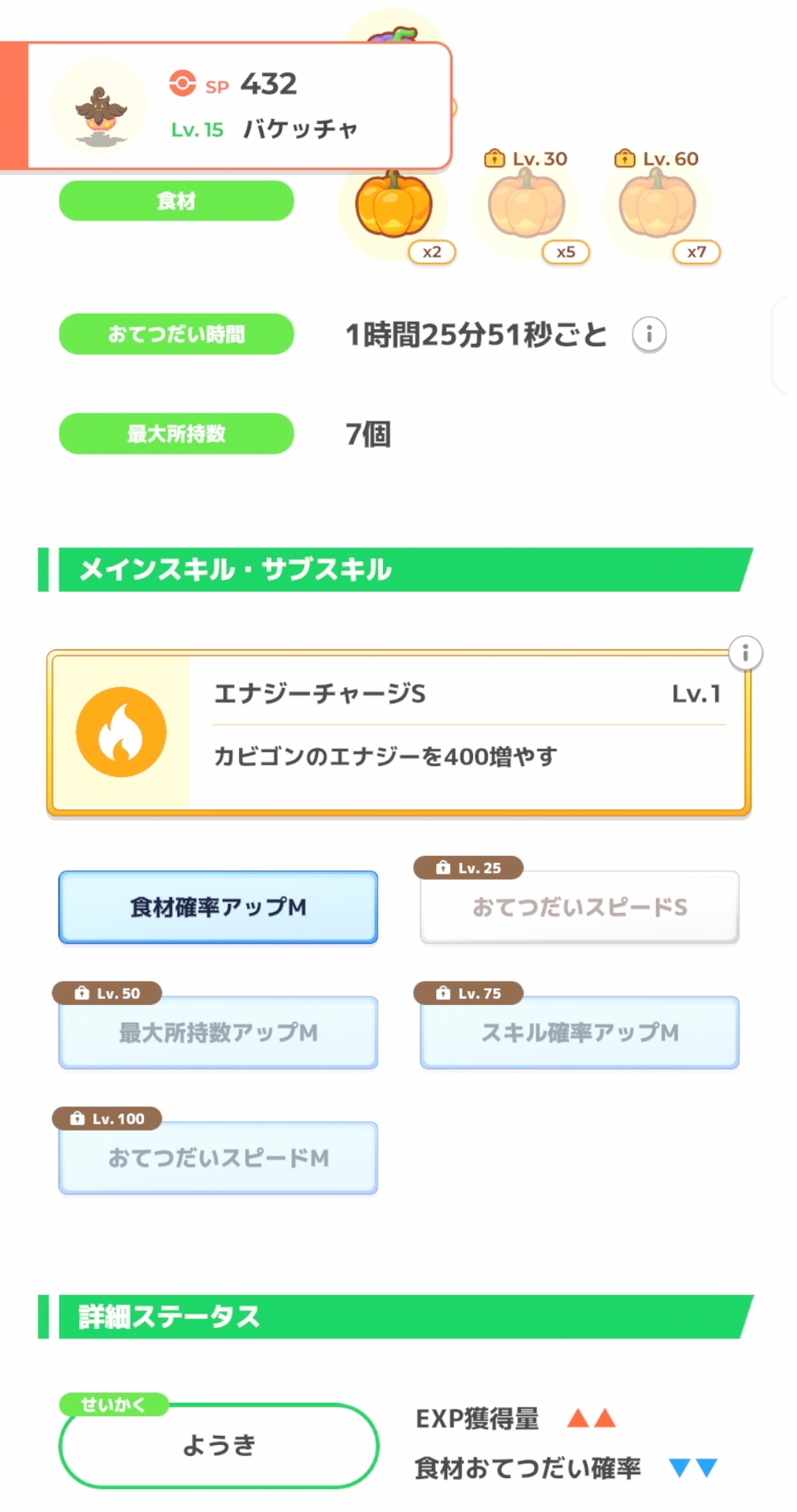Tap the おてつだい時間 green label

tap(176, 334)
